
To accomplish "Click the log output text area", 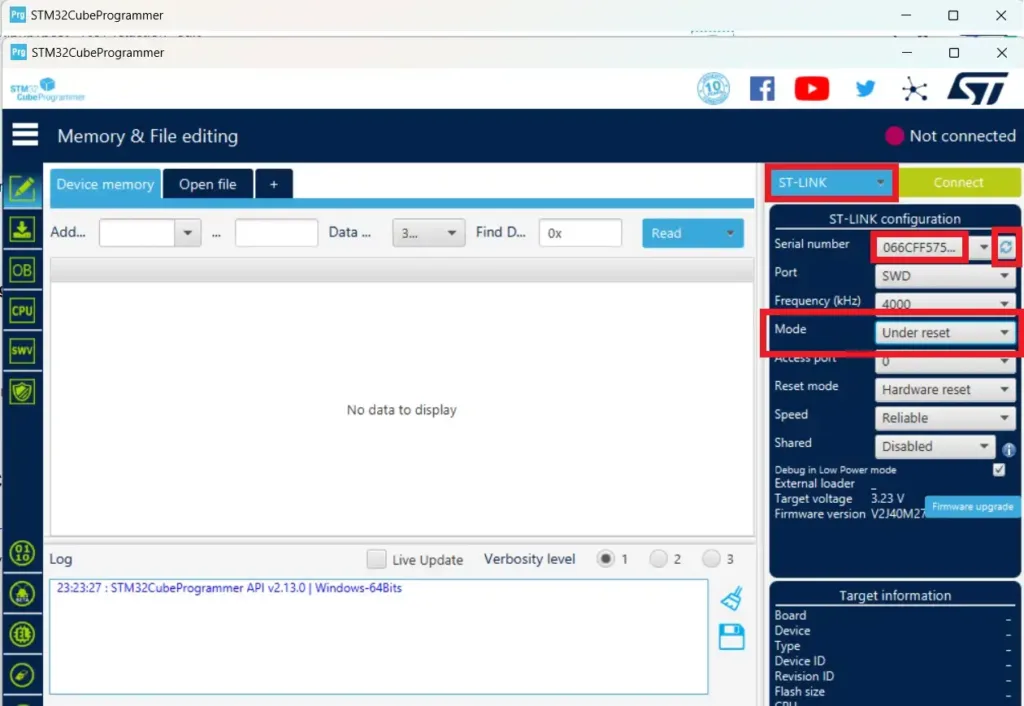I will pyautogui.click(x=379, y=637).
